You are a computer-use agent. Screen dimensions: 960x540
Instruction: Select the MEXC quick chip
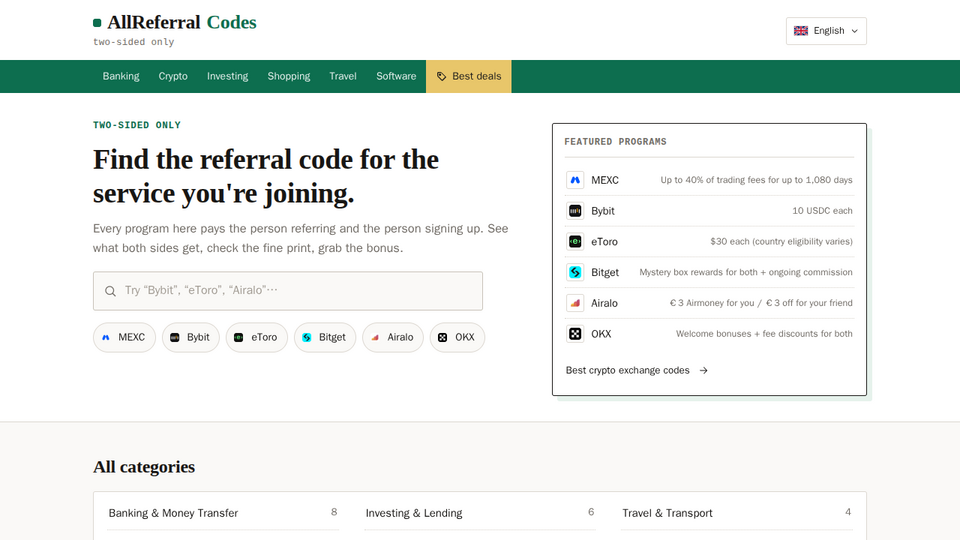124,337
